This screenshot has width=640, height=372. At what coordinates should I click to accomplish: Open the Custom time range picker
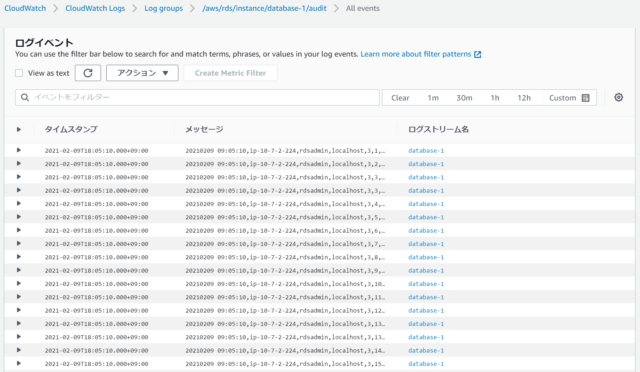click(x=569, y=98)
